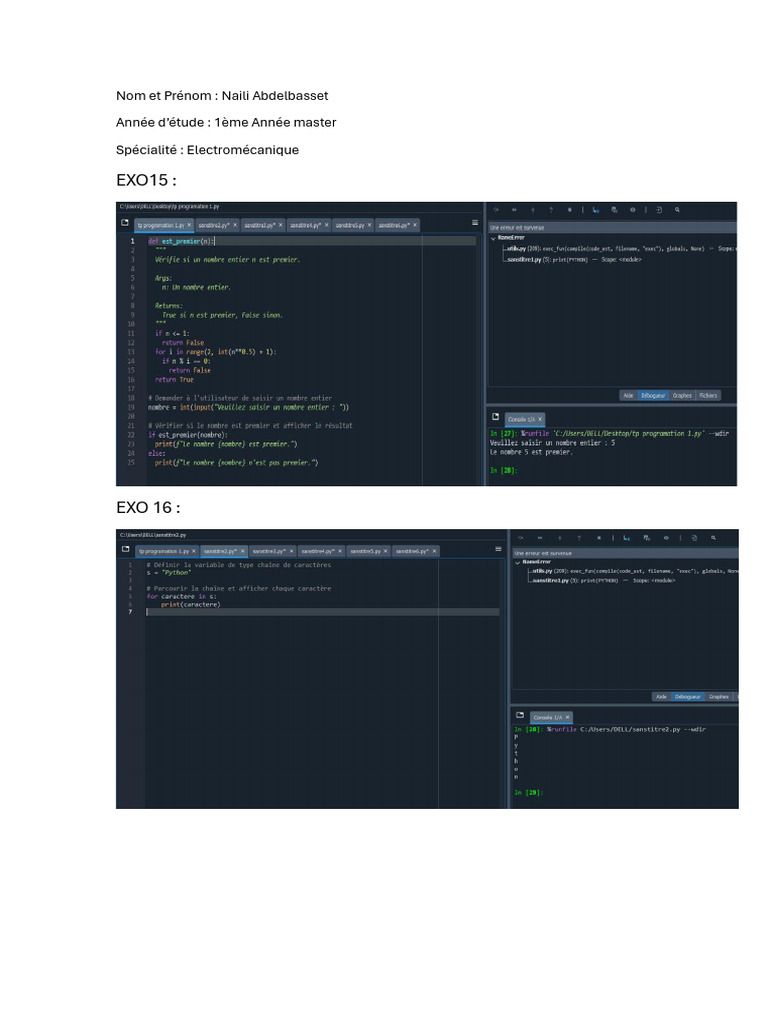Collapse the NameError tree node in EXO15 debugger
Viewport: 768px width, 1024px height.
pos(493,238)
